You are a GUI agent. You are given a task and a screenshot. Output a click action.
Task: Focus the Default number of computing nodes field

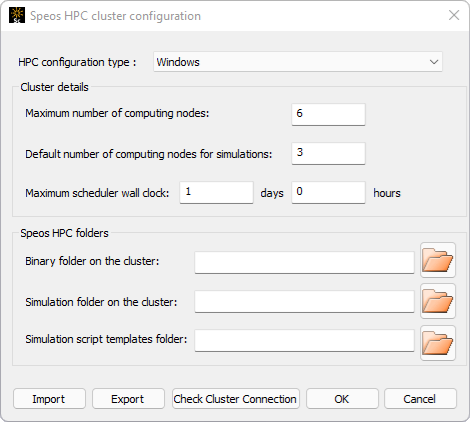[328, 153]
